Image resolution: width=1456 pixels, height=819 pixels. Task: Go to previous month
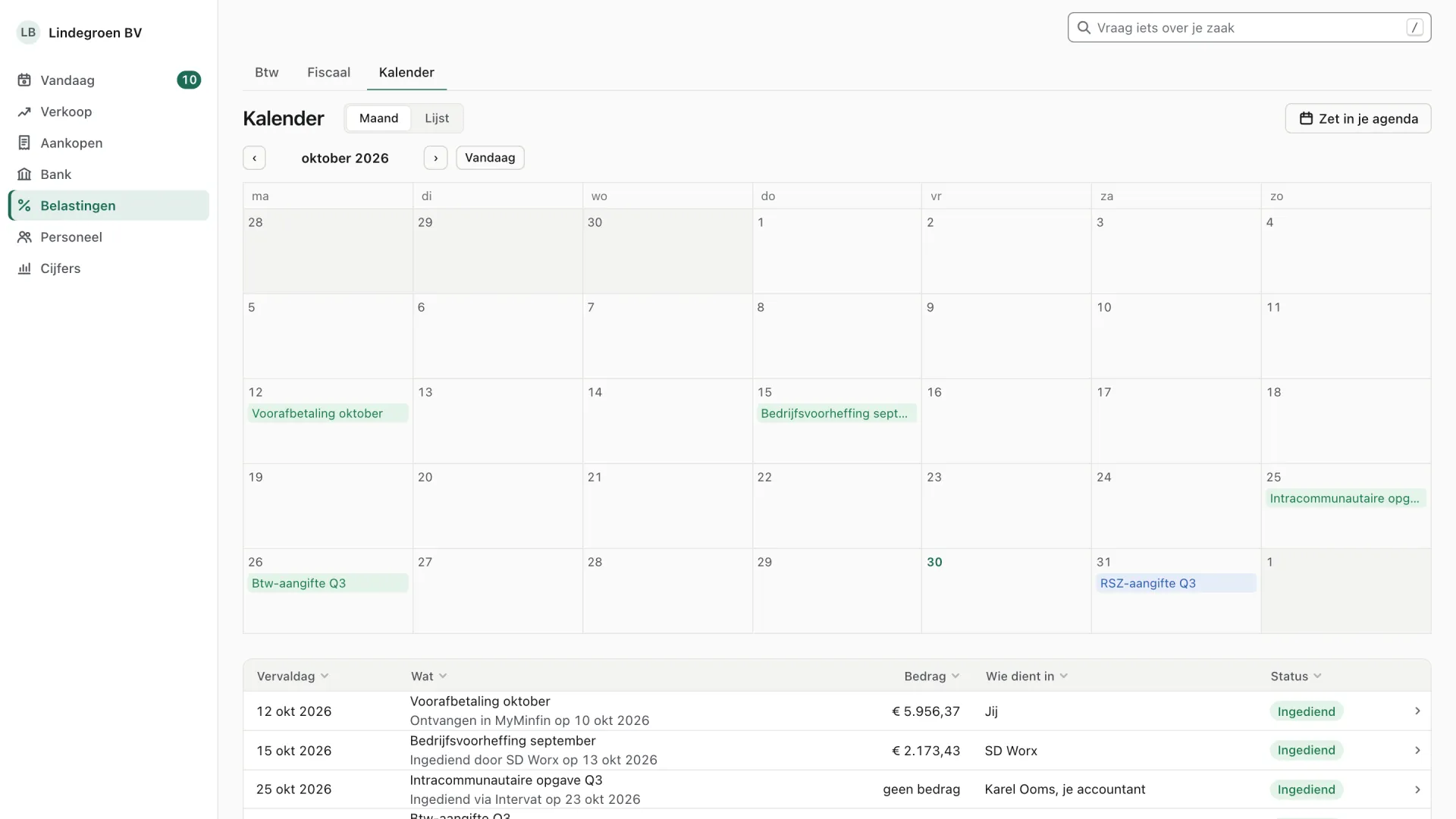tap(254, 158)
